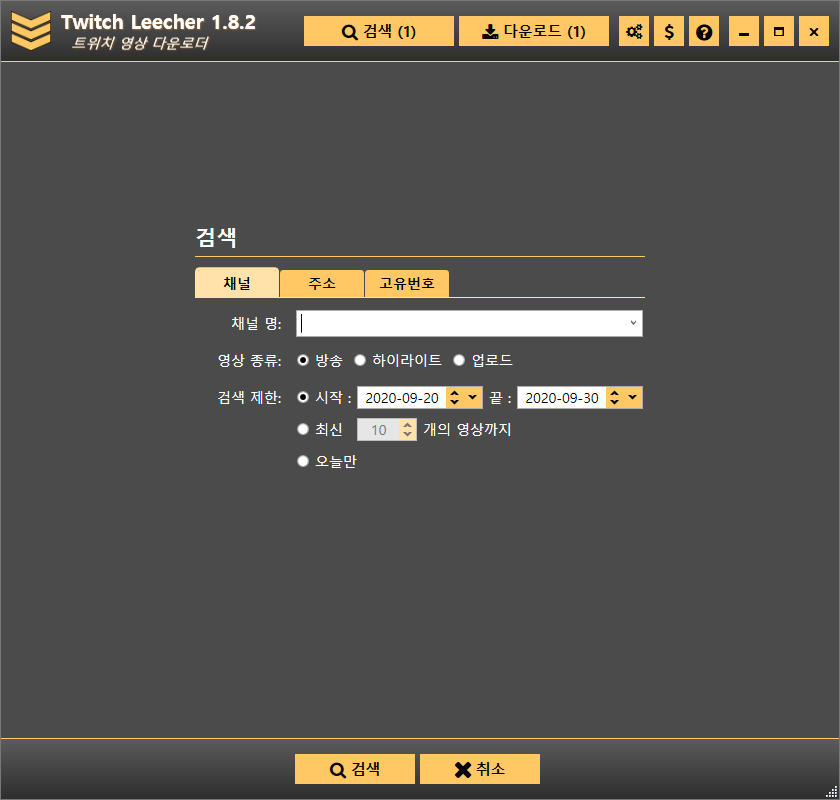Viewport: 840px width, 800px height.
Task: Click the dollar sign donate icon
Action: pos(669,31)
